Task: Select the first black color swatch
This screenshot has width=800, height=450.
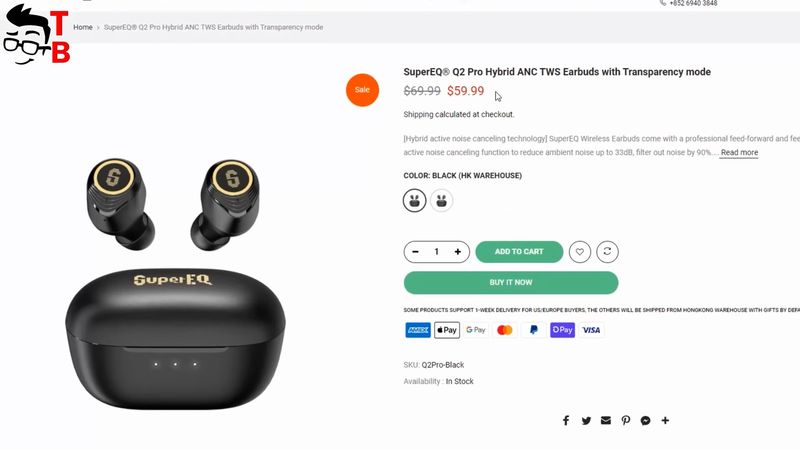Action: pyautogui.click(x=414, y=201)
